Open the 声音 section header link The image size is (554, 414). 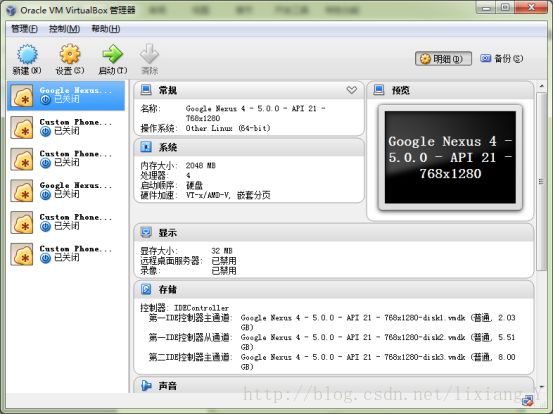[167, 386]
